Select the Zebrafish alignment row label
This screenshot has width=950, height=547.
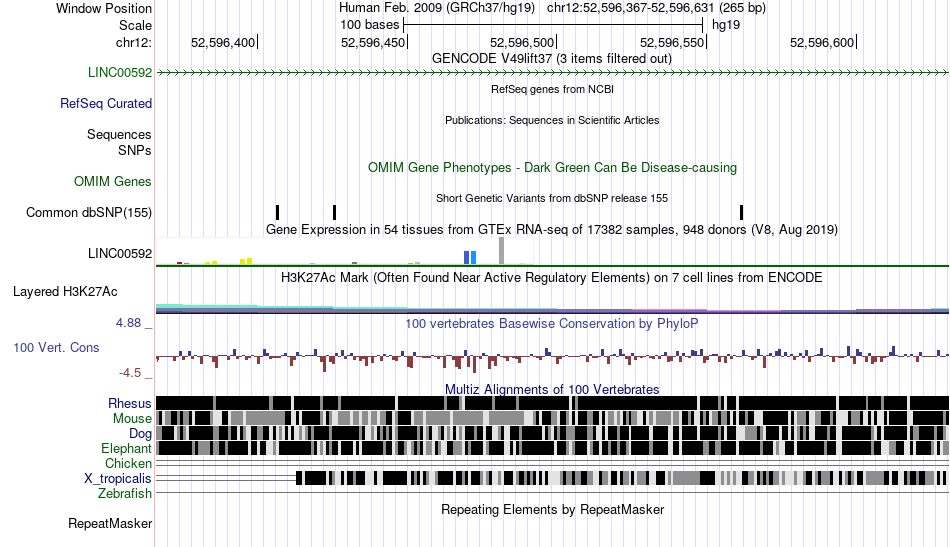(x=125, y=494)
